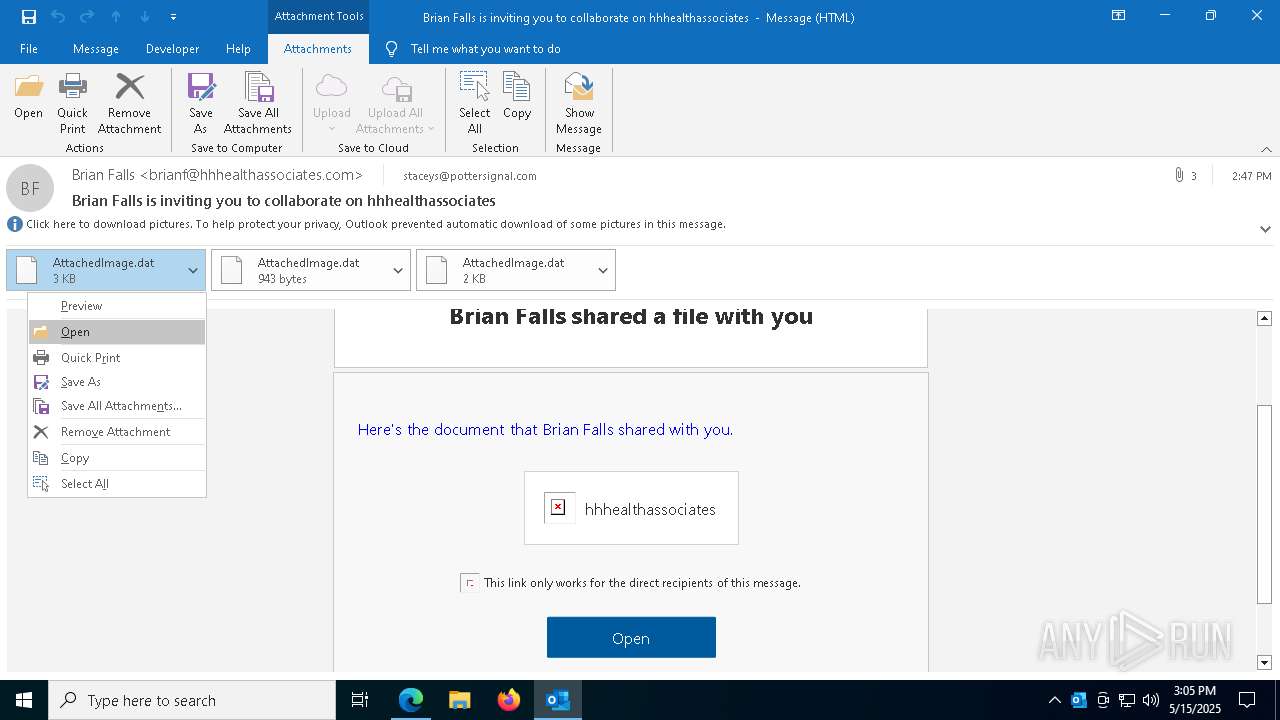The image size is (1280, 720).
Task: Click the hhhealthassociates document link
Action: (650, 509)
